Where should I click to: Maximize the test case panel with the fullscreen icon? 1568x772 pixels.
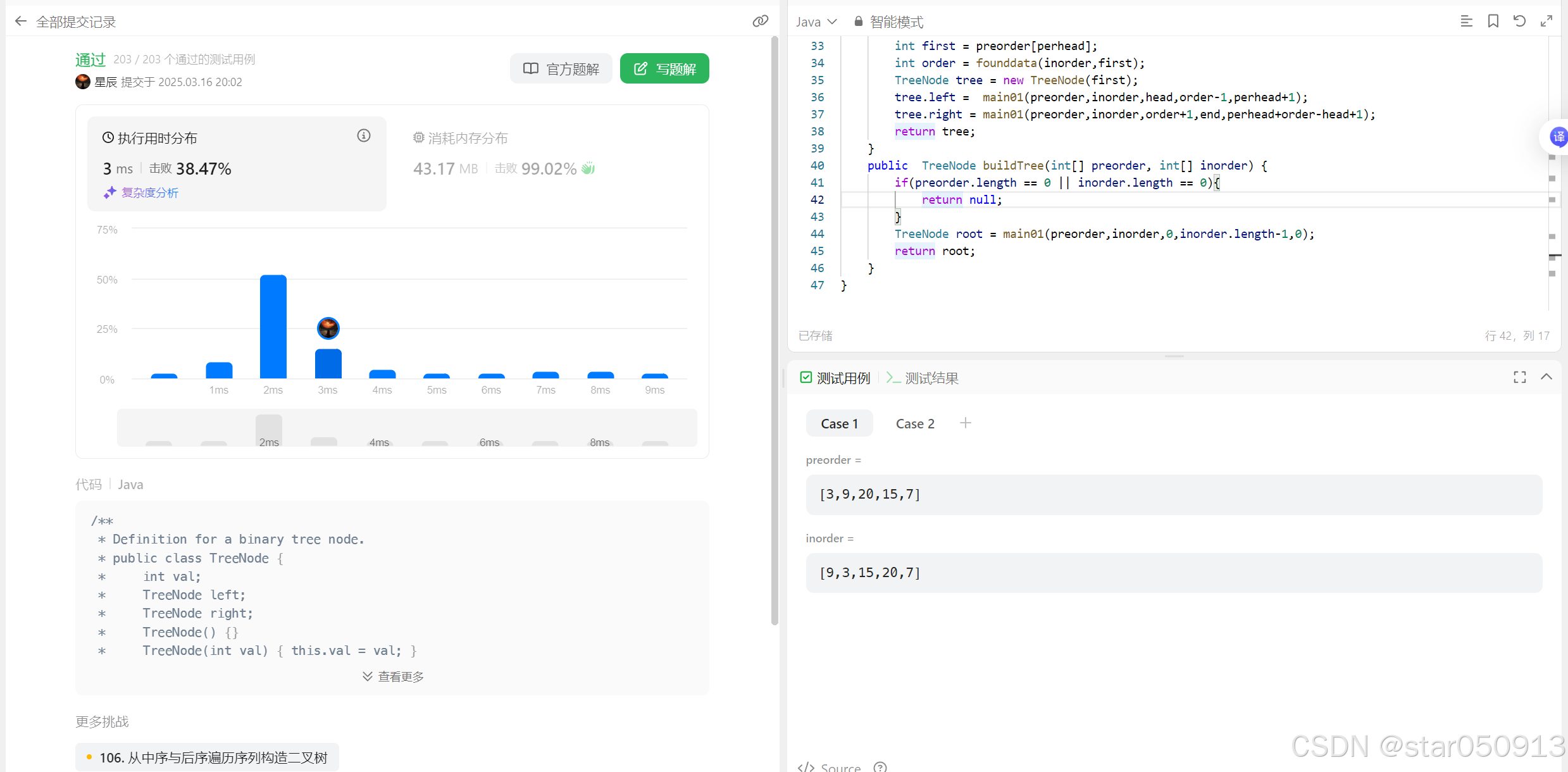(x=1520, y=378)
